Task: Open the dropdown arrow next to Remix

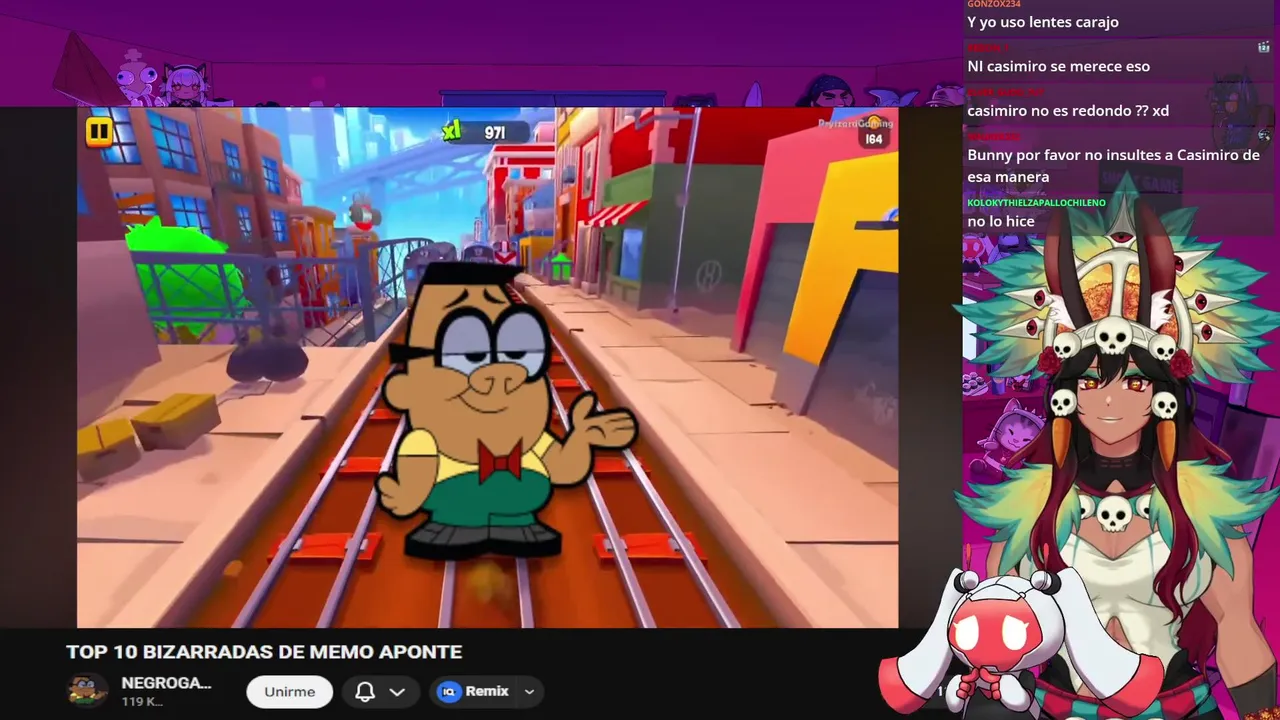Action: pyautogui.click(x=529, y=692)
